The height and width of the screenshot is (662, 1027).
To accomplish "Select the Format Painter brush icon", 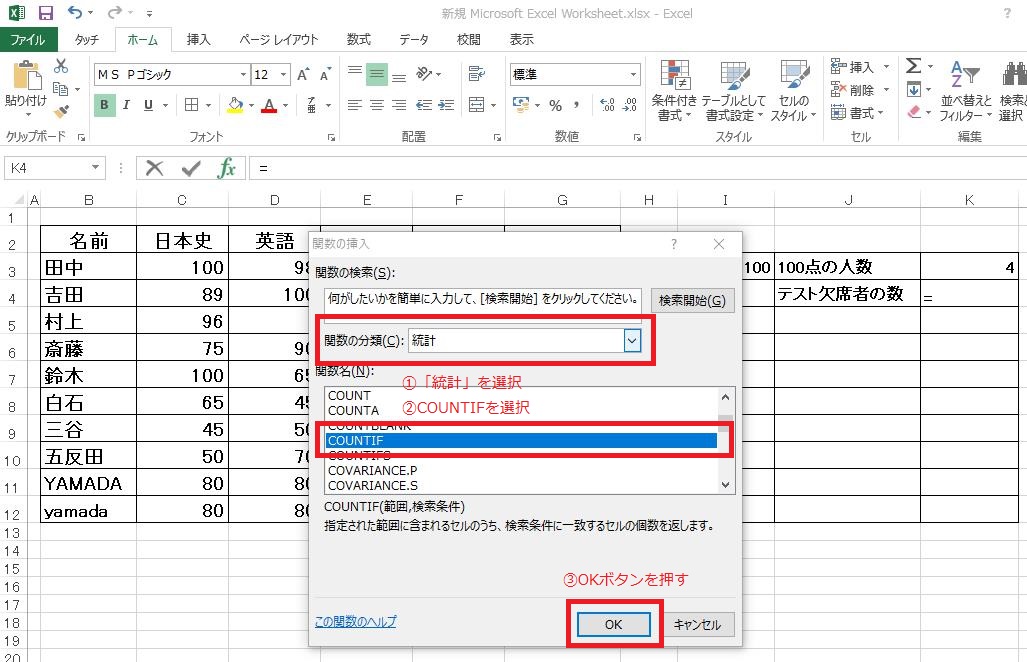I will [x=61, y=112].
